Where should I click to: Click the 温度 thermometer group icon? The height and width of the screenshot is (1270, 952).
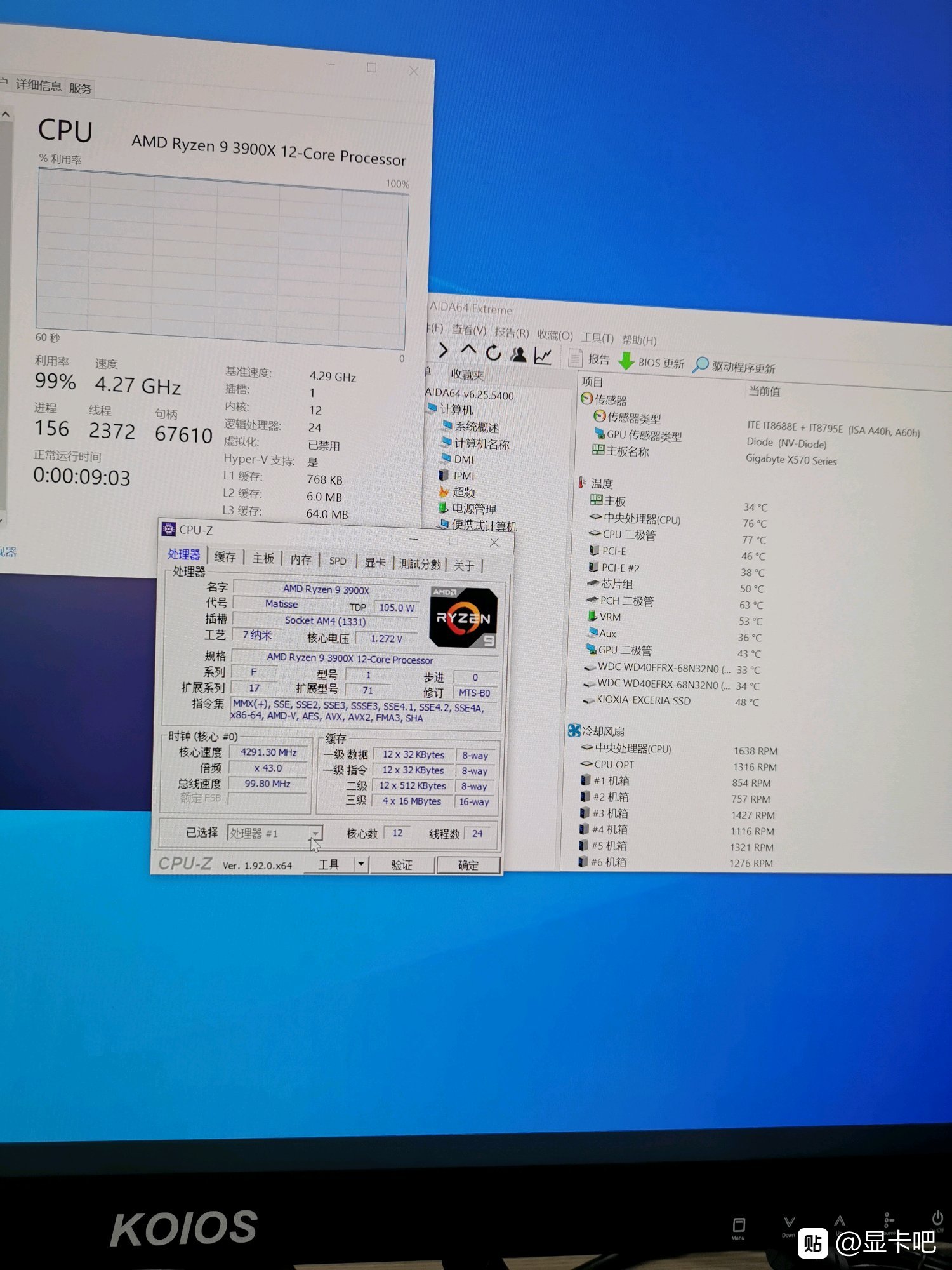(582, 483)
